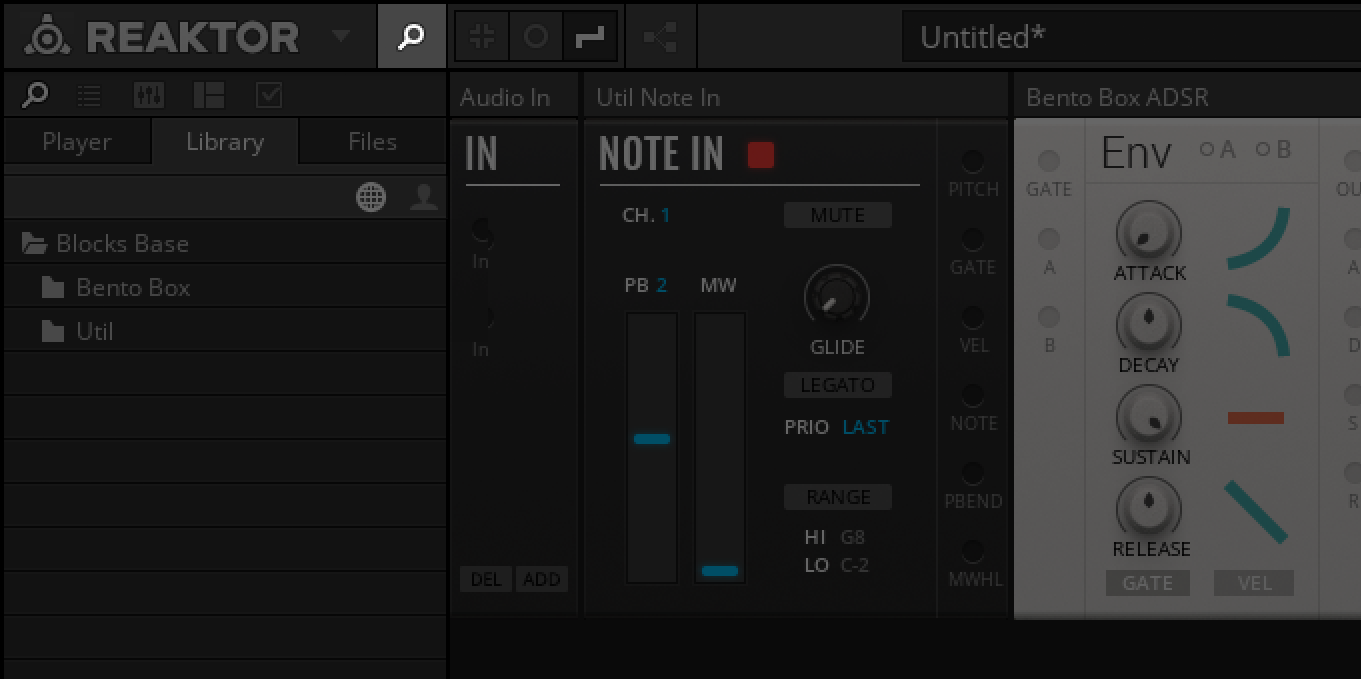Click the Reaktor logo icon
Screen dimensions: 1361x679
coord(46,37)
